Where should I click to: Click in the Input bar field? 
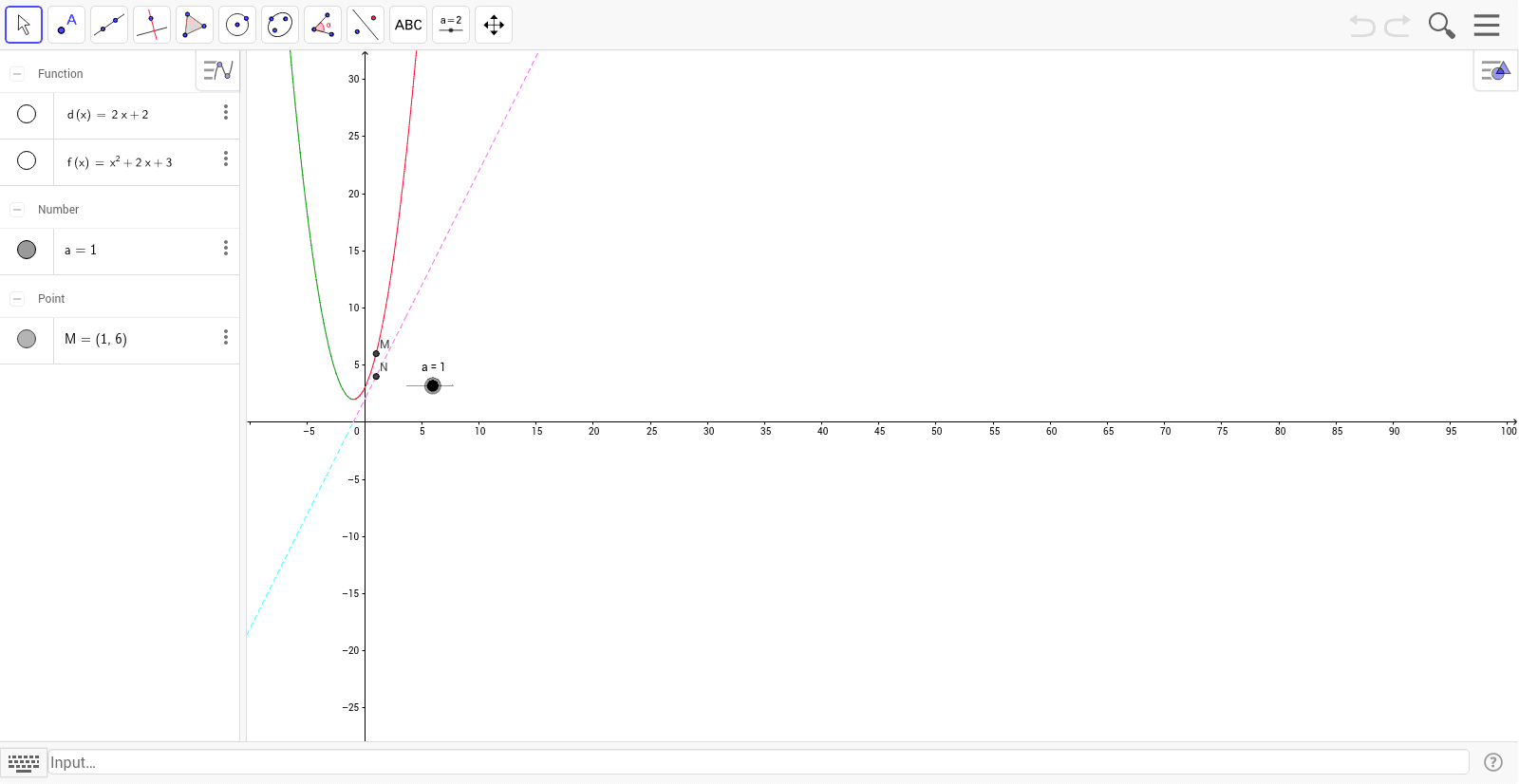click(759, 762)
